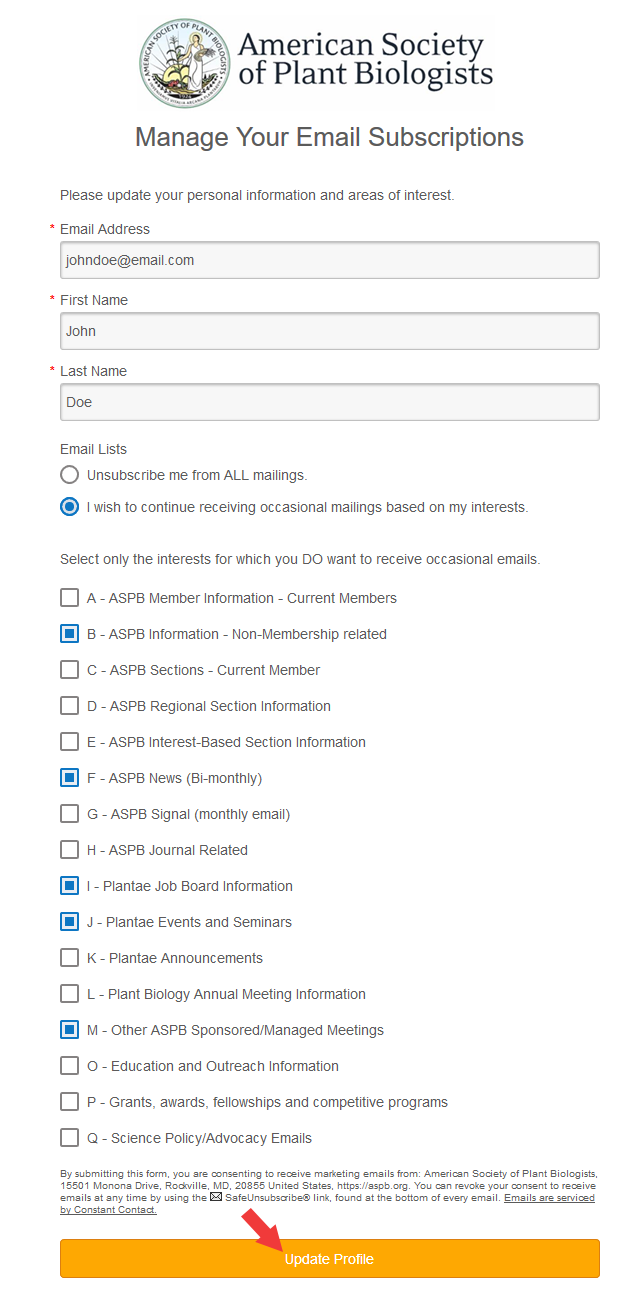Uncheck M - Other ASPB Sponsored/Managed Meetings
Viewport: 640px width, 1301px height.
69,1030
